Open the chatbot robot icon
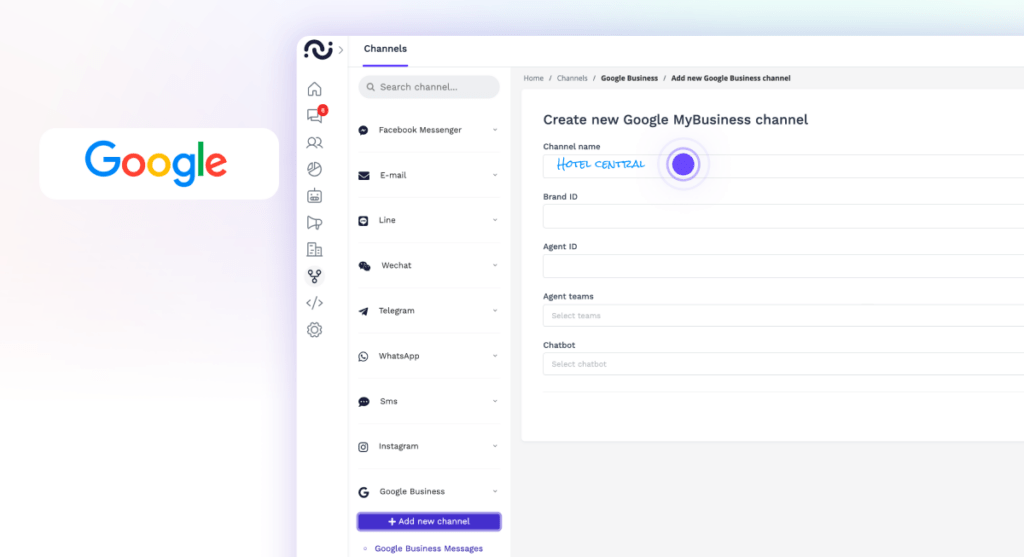This screenshot has height=557, width=1024. (x=314, y=196)
